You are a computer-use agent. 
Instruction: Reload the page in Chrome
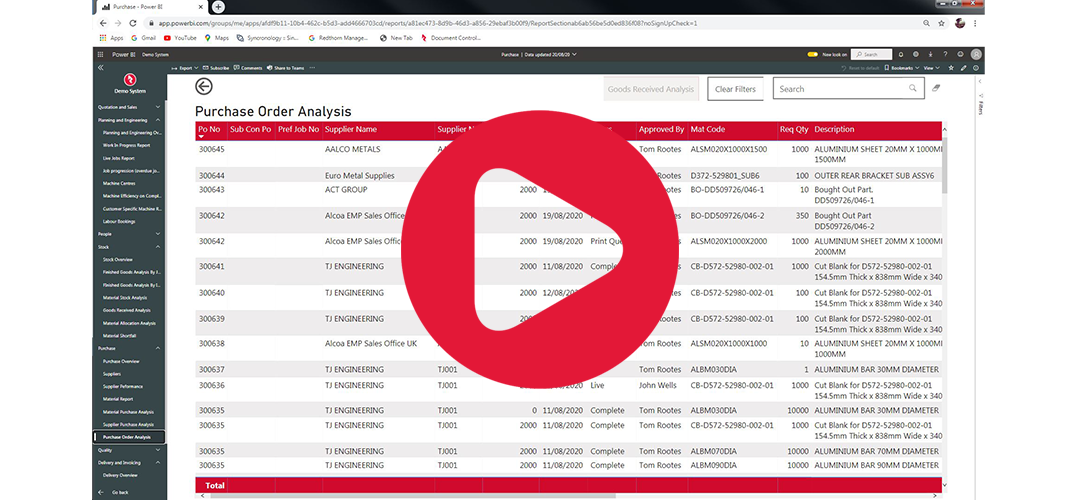pyautogui.click(x=133, y=23)
